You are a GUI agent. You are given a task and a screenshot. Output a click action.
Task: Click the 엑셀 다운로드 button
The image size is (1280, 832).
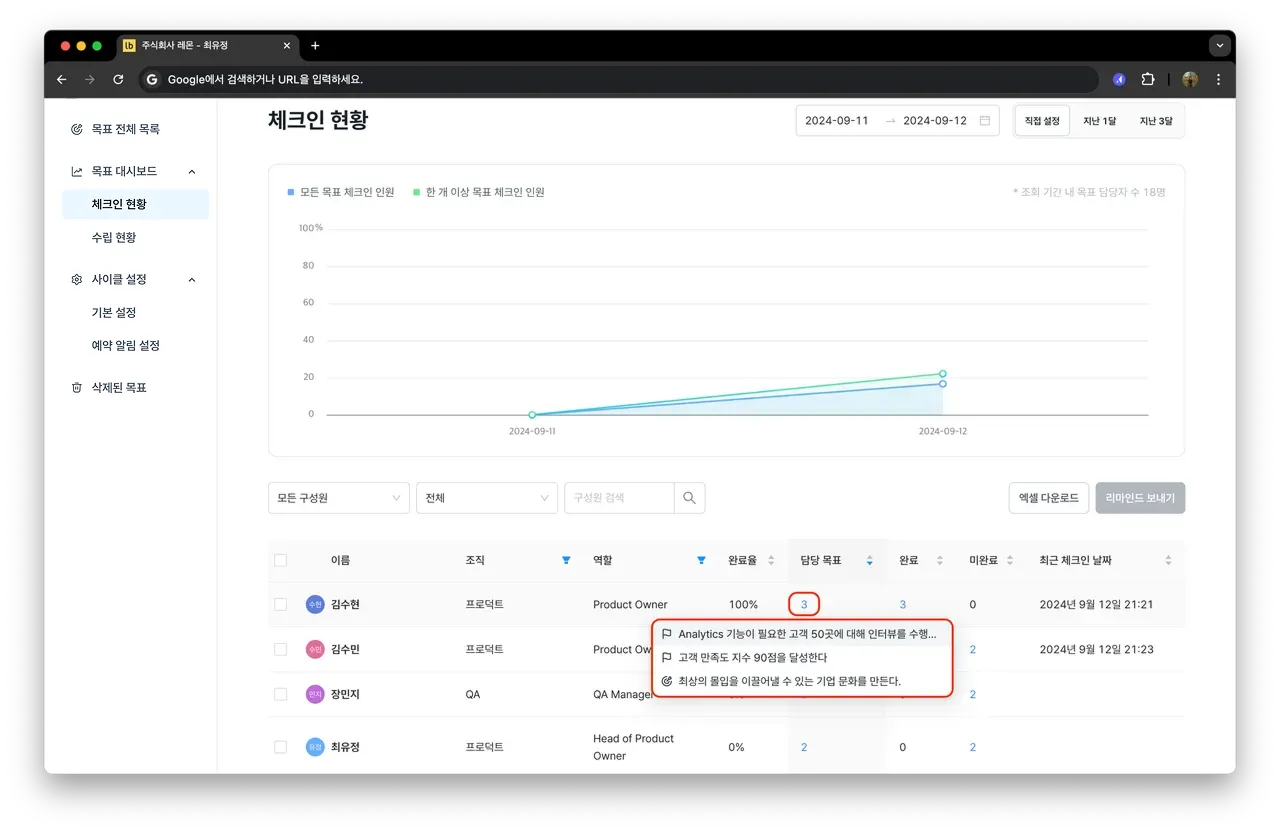click(1049, 498)
